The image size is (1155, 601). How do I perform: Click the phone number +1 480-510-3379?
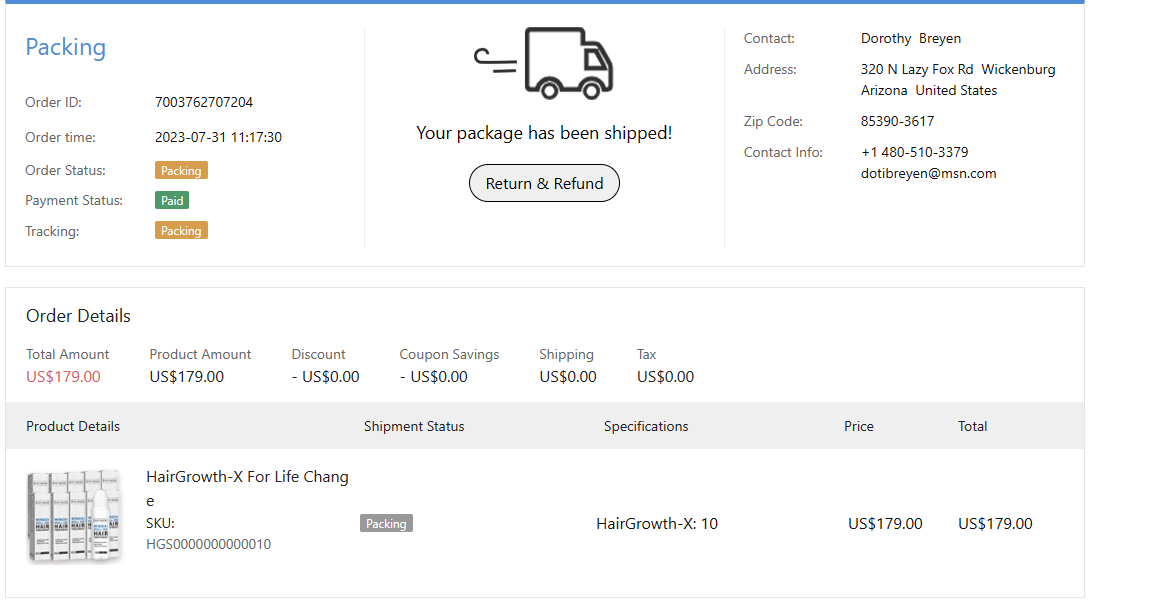coord(914,152)
